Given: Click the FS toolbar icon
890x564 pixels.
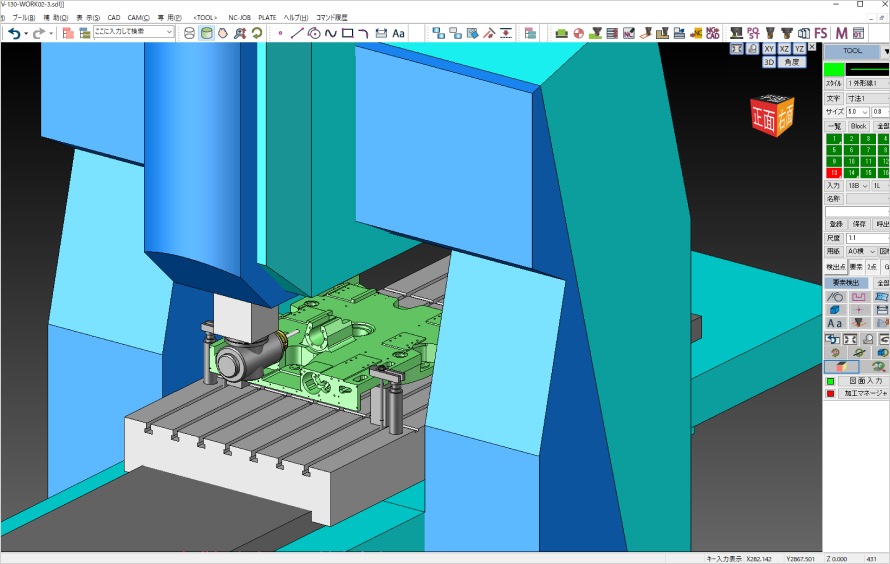Looking at the screenshot, I should coord(820,33).
